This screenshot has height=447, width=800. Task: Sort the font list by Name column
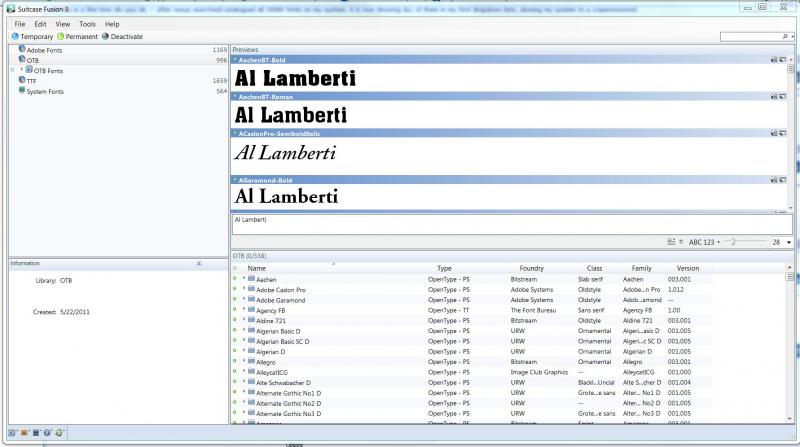[257, 268]
